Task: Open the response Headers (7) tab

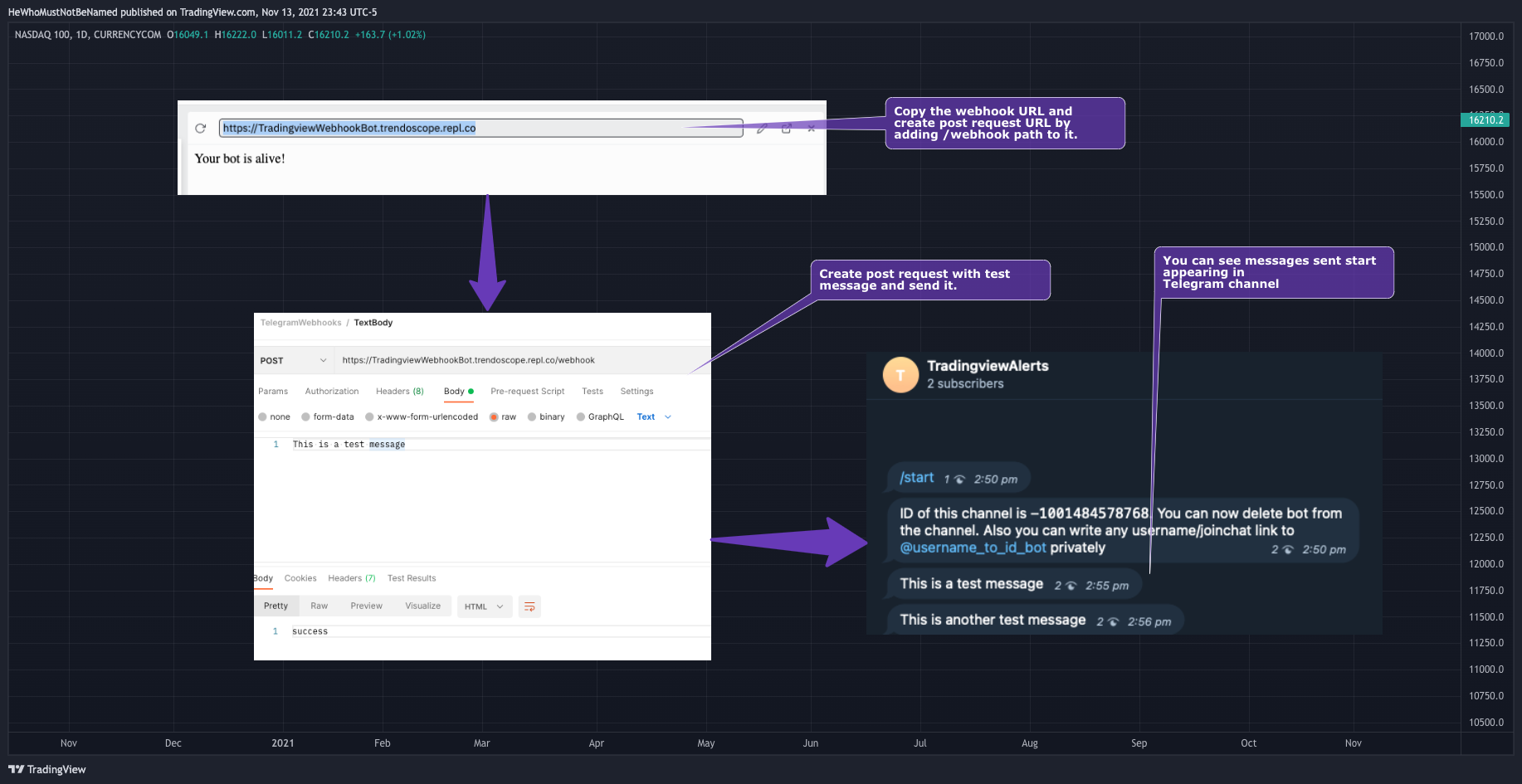Action: tap(352, 578)
